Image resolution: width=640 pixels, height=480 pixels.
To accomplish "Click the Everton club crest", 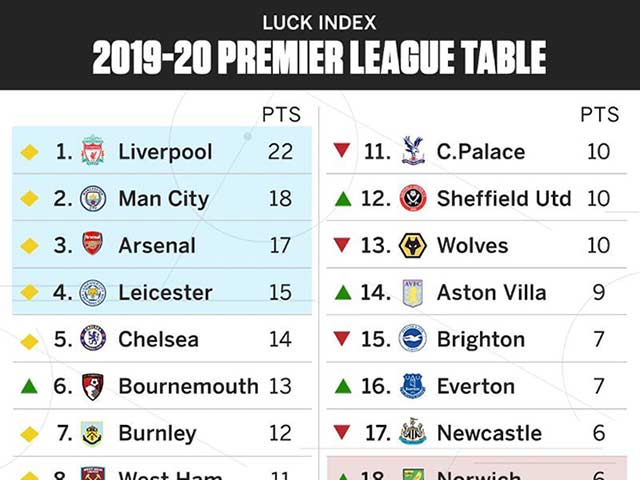I will coord(412,386).
